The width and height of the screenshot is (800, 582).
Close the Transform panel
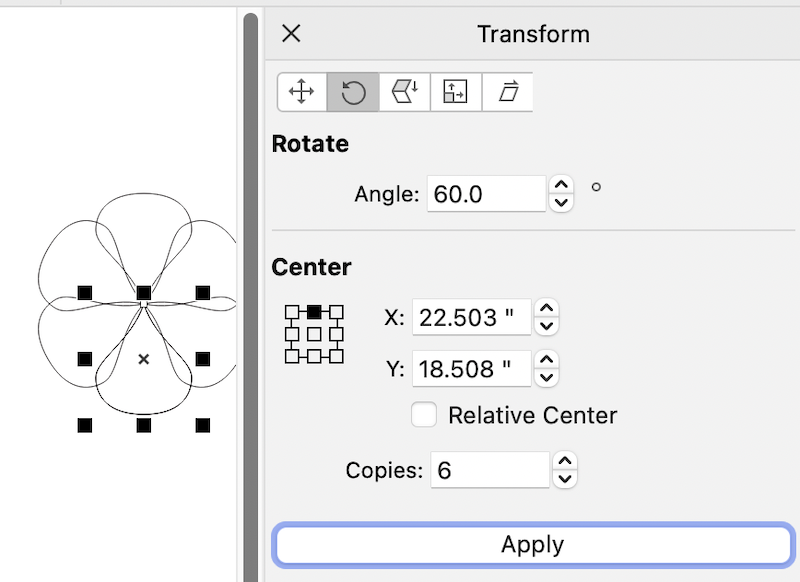(291, 34)
